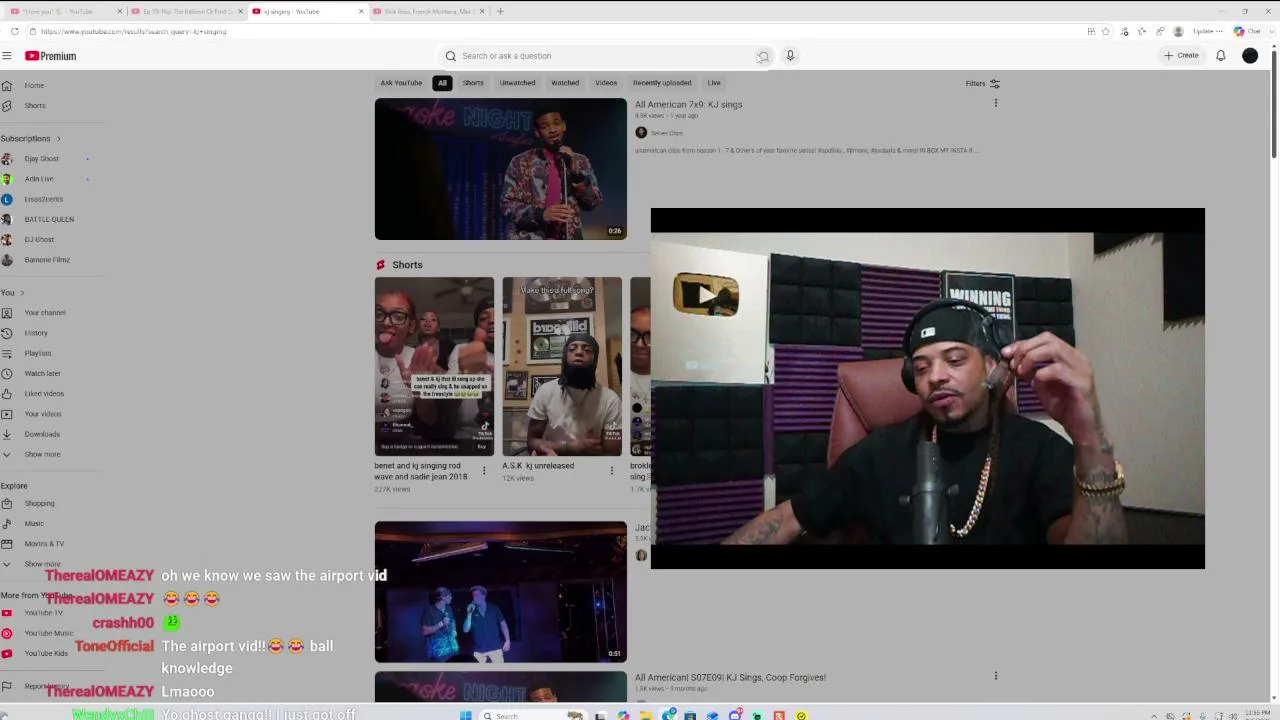
Task: Open Liked videos in the sidebar
Action: click(44, 393)
